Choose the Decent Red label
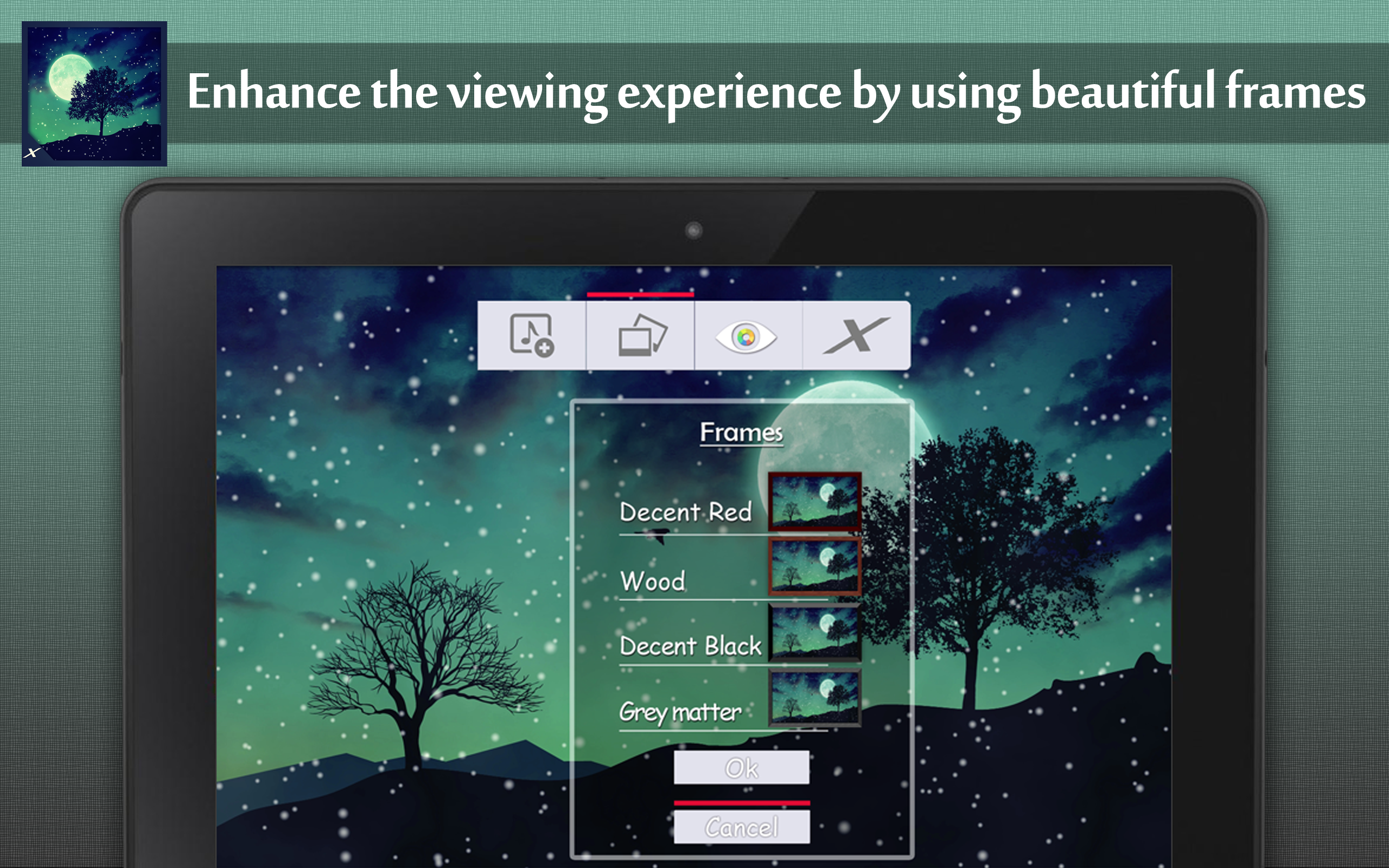1389x868 pixels. pyautogui.click(x=685, y=512)
